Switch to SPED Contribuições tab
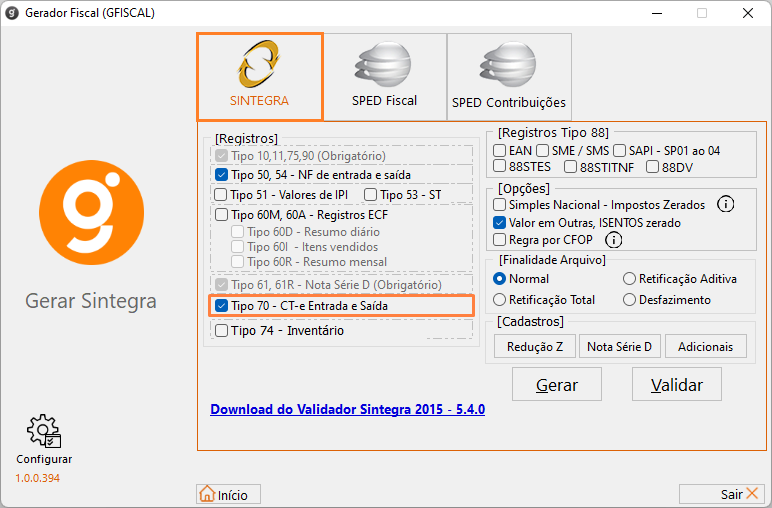The width and height of the screenshot is (772, 508). click(509, 77)
